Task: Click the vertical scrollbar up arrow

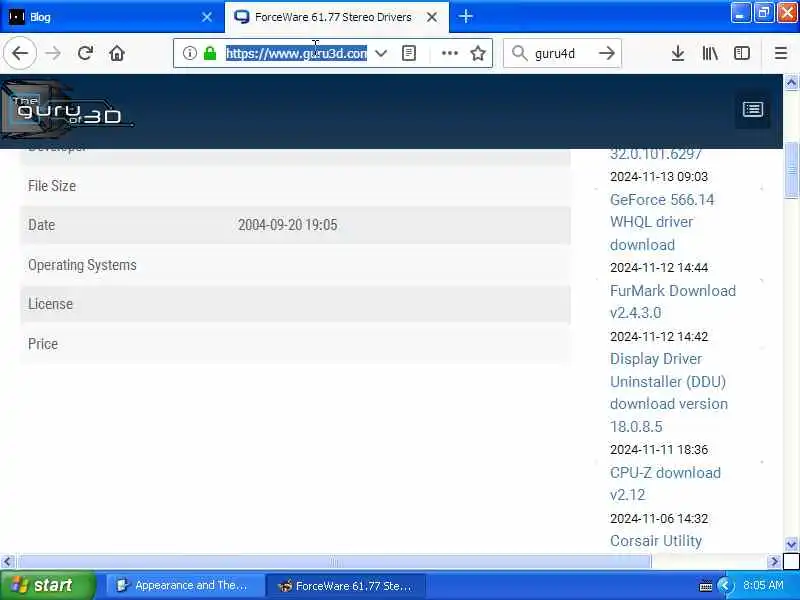Action: pyautogui.click(x=791, y=82)
